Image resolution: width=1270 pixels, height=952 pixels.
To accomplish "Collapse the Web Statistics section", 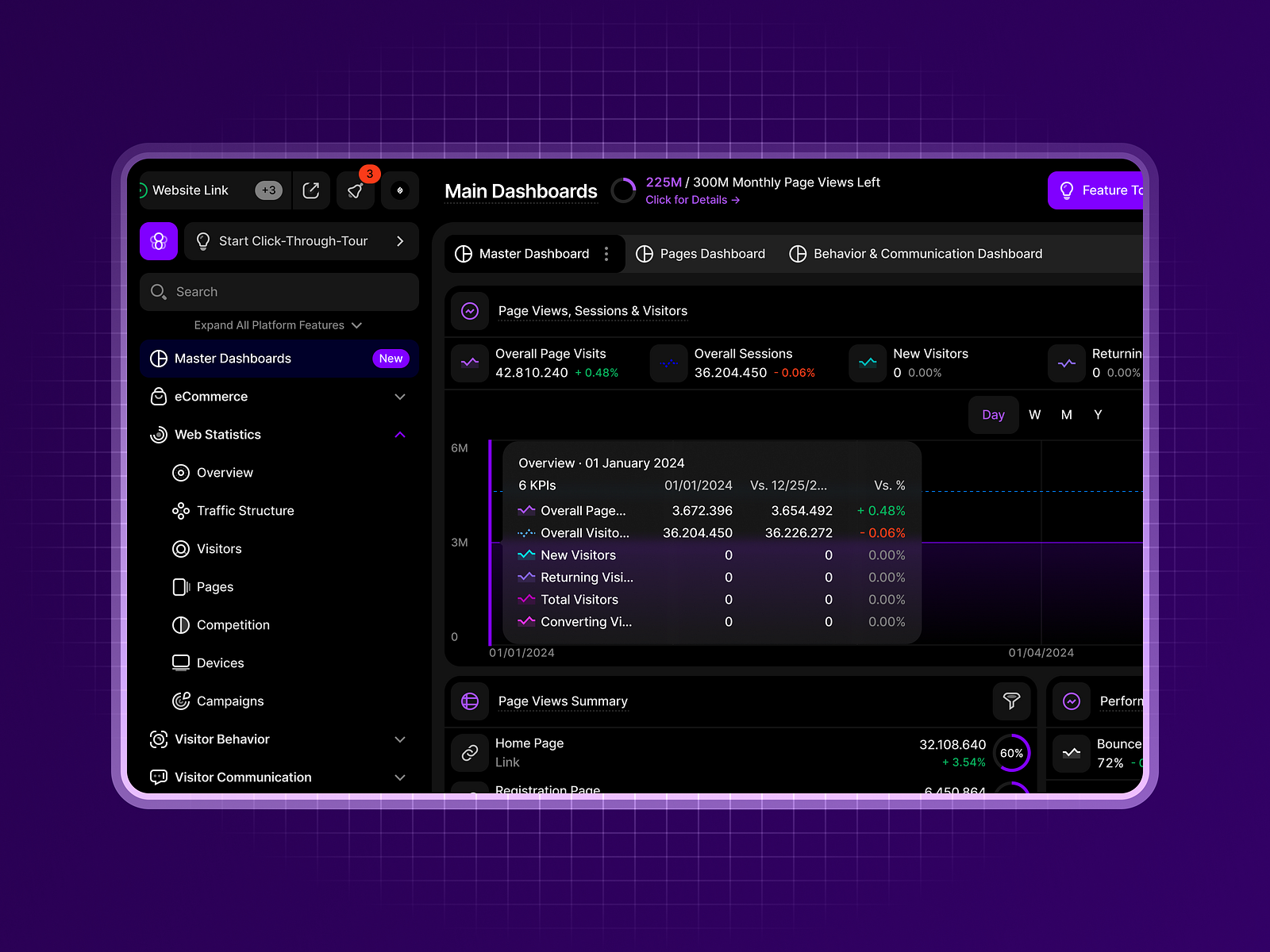I will pos(400,435).
